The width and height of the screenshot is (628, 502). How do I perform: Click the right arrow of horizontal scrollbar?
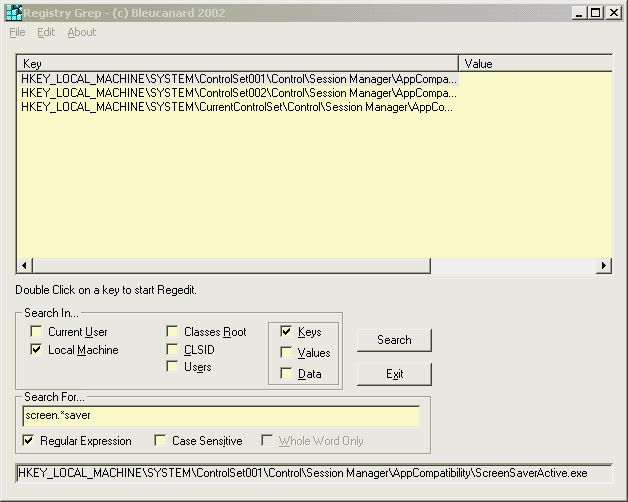(x=604, y=266)
